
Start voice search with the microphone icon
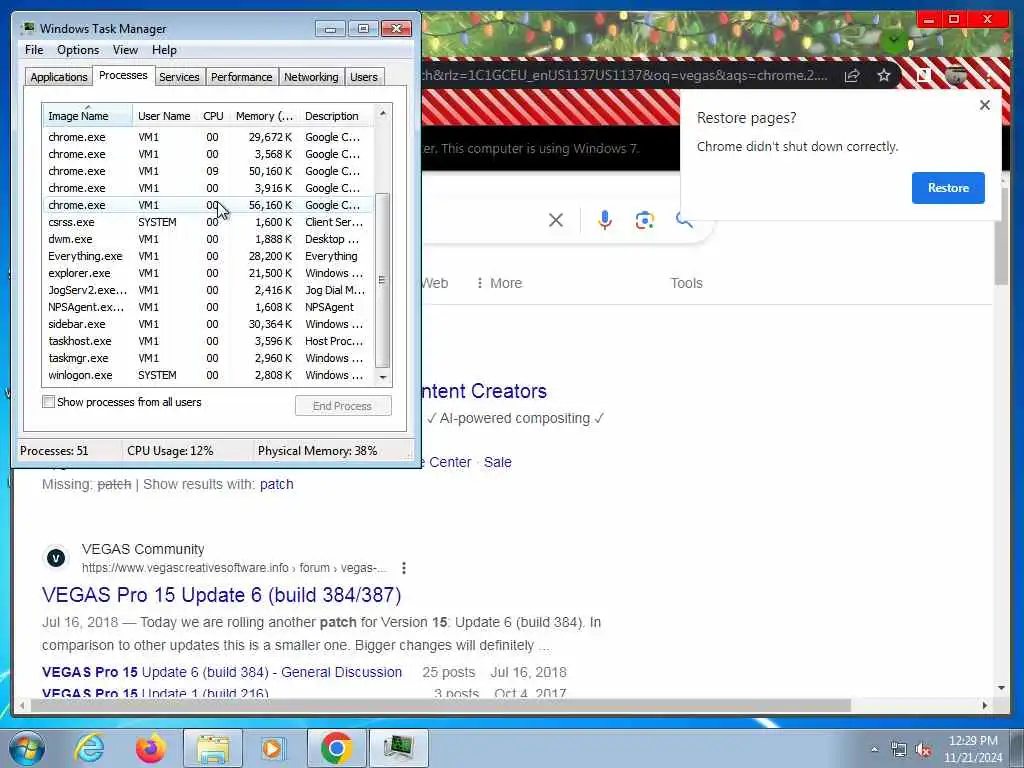(x=605, y=220)
